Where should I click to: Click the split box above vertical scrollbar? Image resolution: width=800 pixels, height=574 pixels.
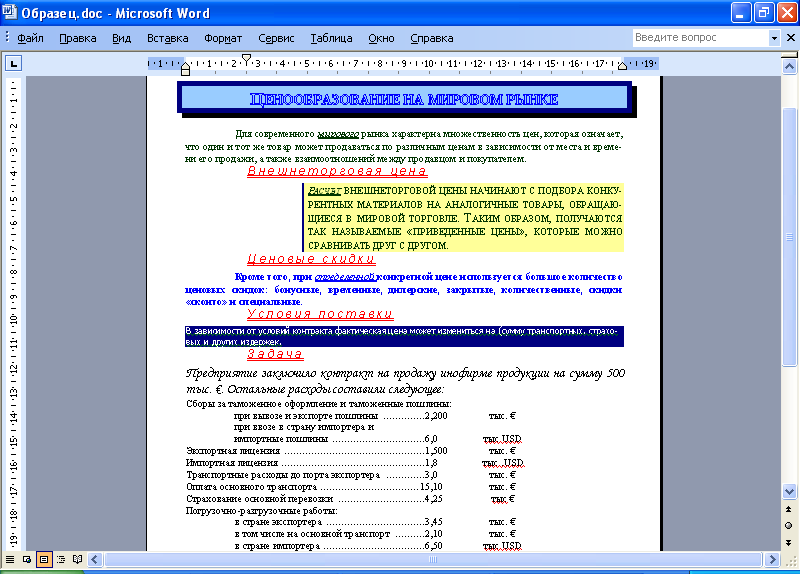(789, 55)
